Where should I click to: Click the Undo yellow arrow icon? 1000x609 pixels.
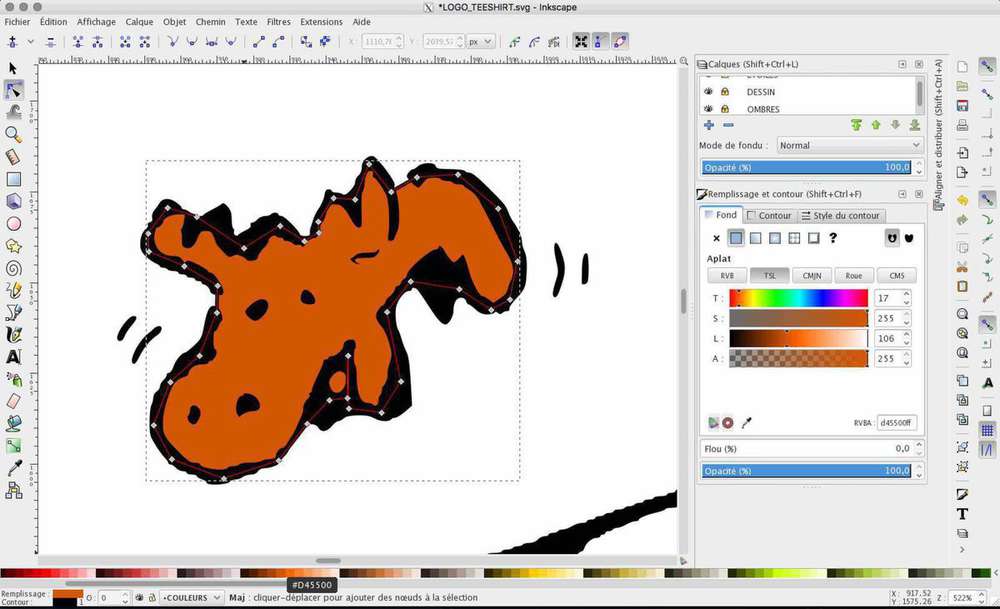click(x=962, y=200)
